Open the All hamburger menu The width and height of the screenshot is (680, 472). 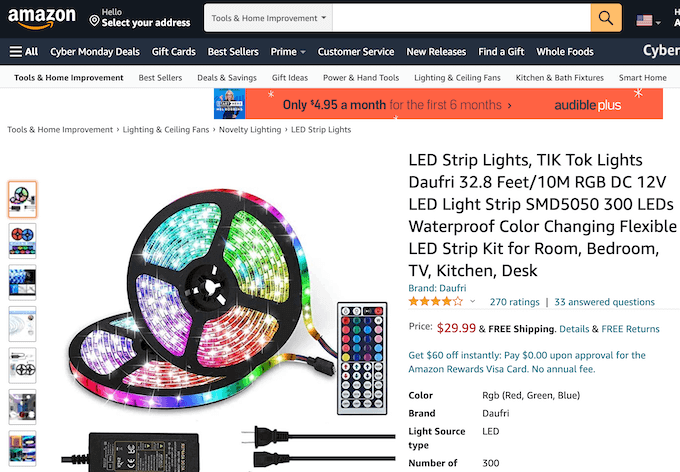24,52
